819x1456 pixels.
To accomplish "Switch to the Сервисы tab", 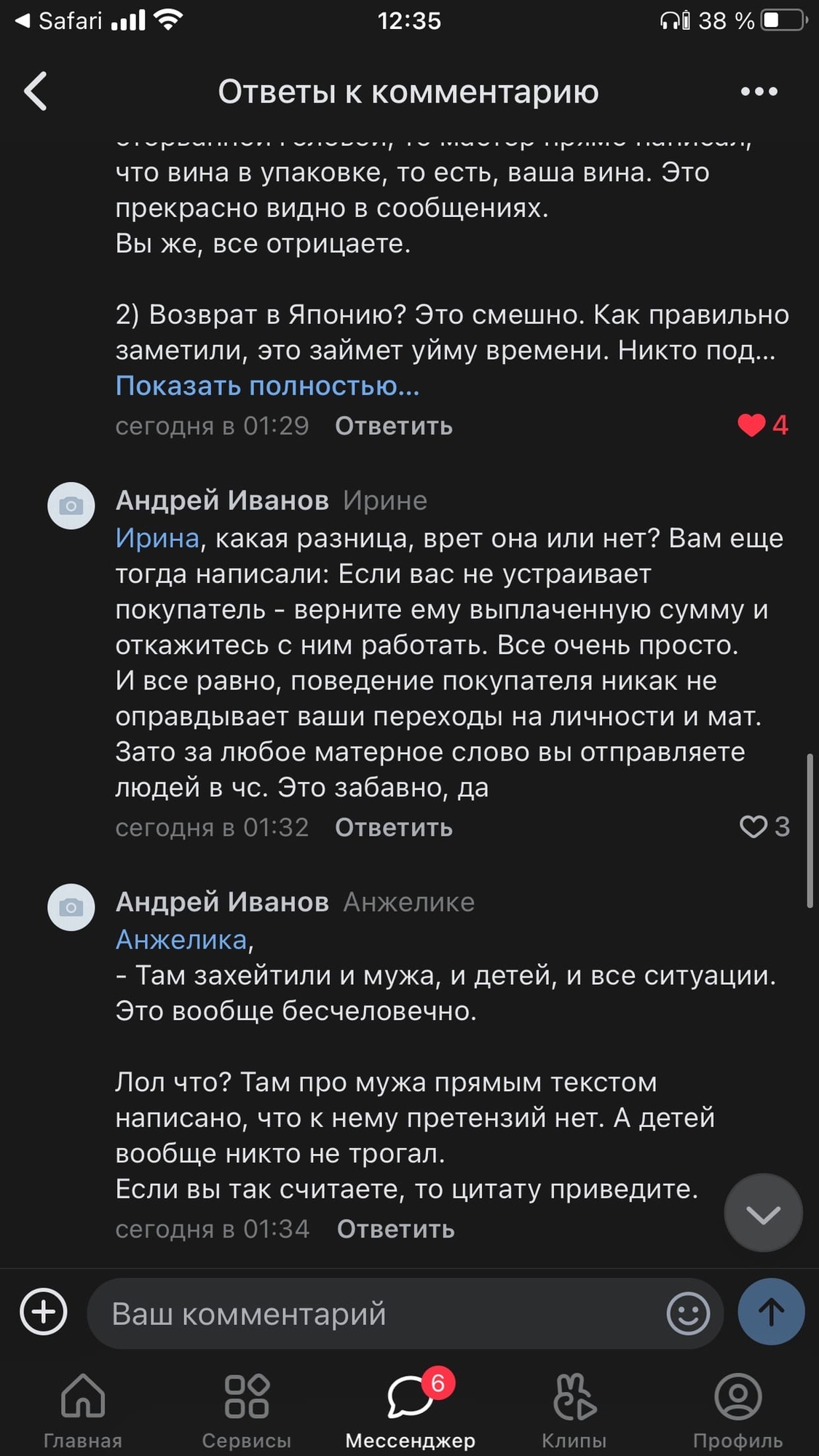I will pos(247,1410).
